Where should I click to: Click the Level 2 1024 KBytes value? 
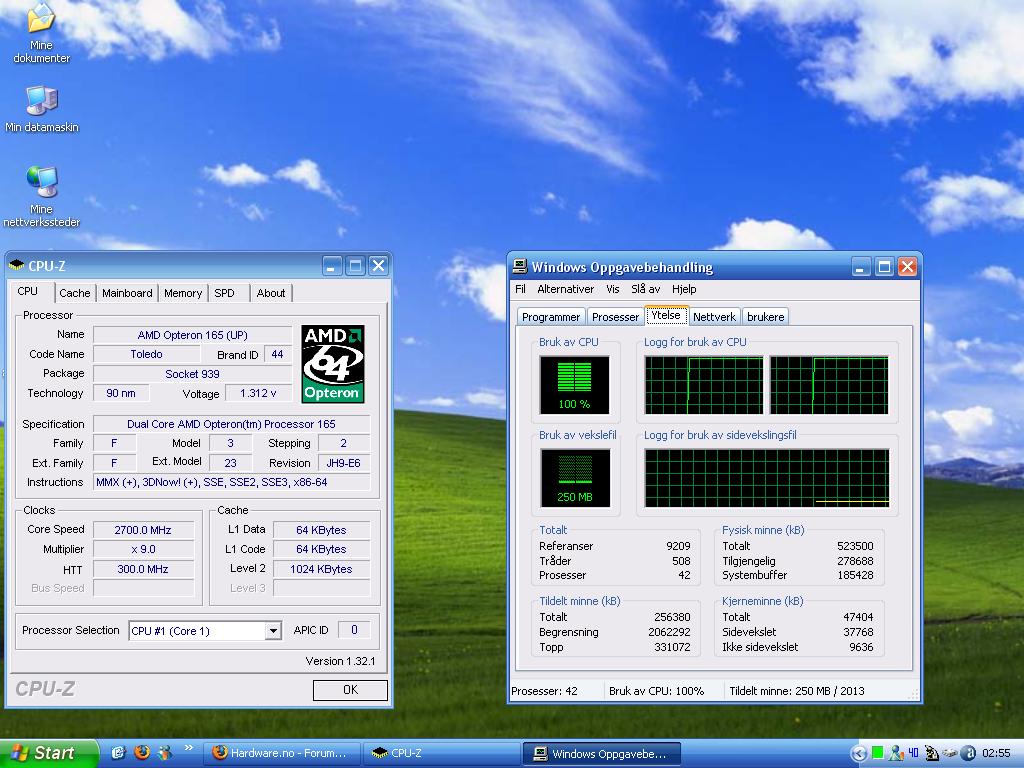pyautogui.click(x=321, y=569)
